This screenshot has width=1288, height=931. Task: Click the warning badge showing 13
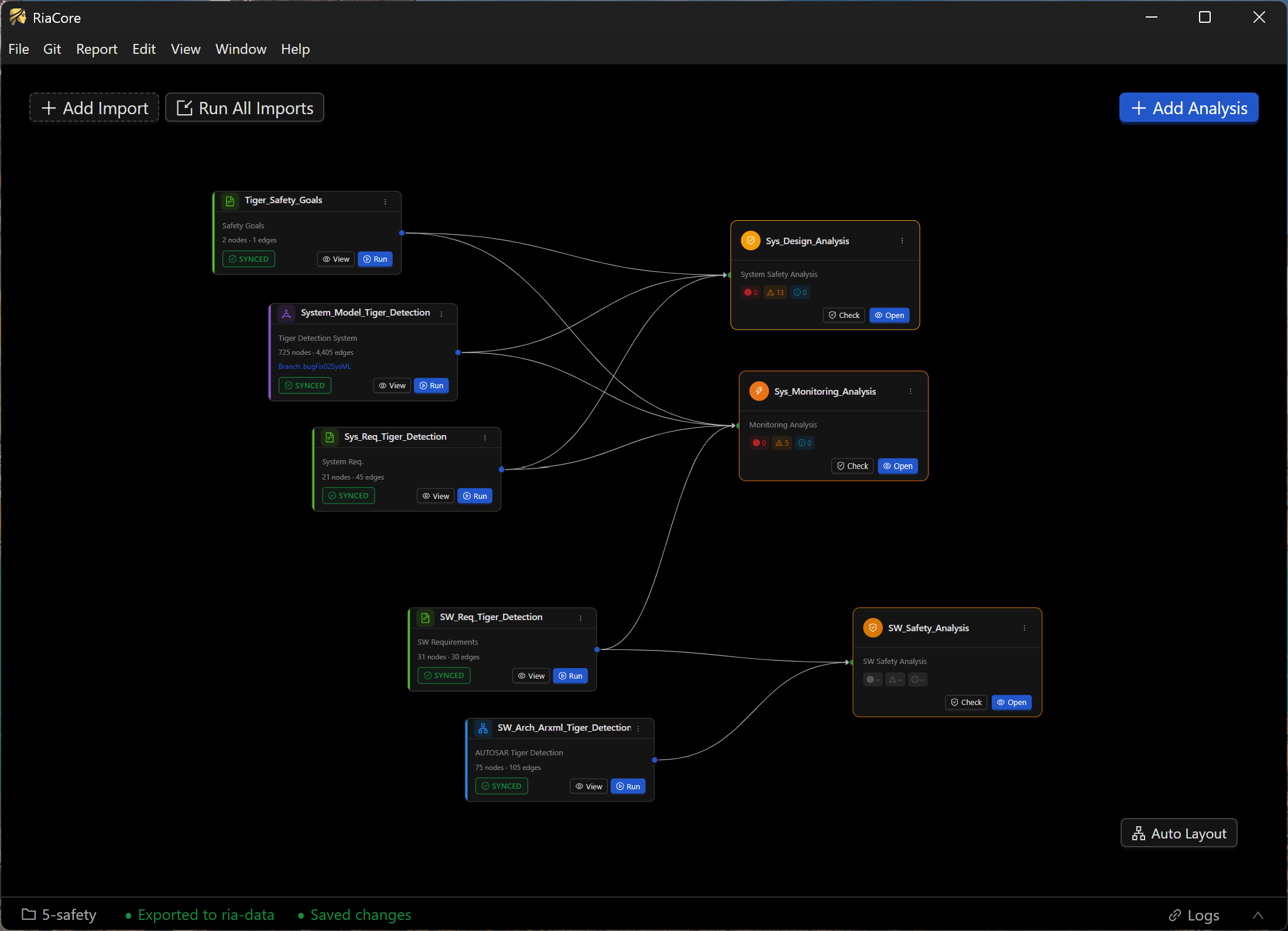click(776, 292)
